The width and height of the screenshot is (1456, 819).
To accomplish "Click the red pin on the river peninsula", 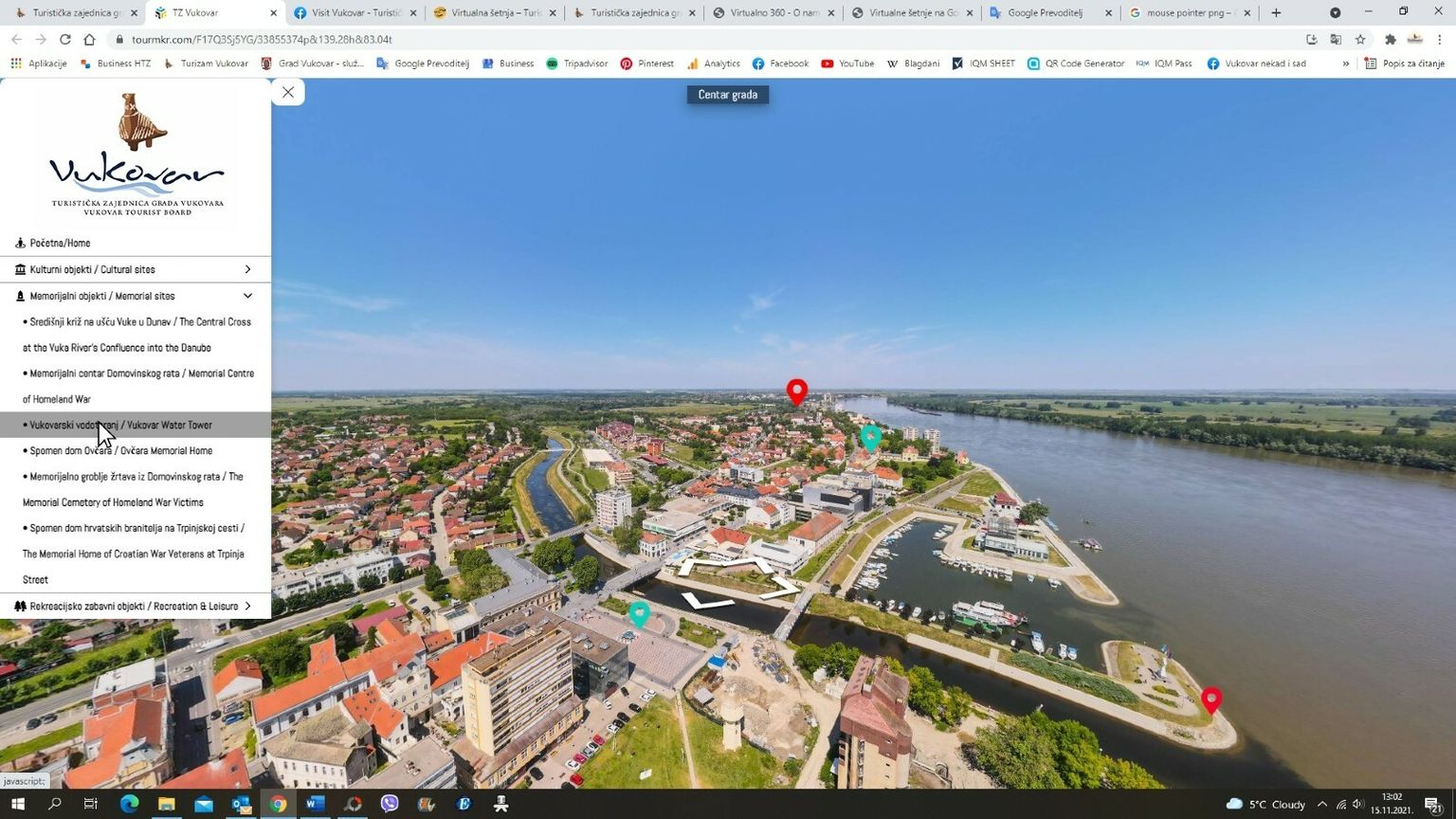I will (1210, 700).
